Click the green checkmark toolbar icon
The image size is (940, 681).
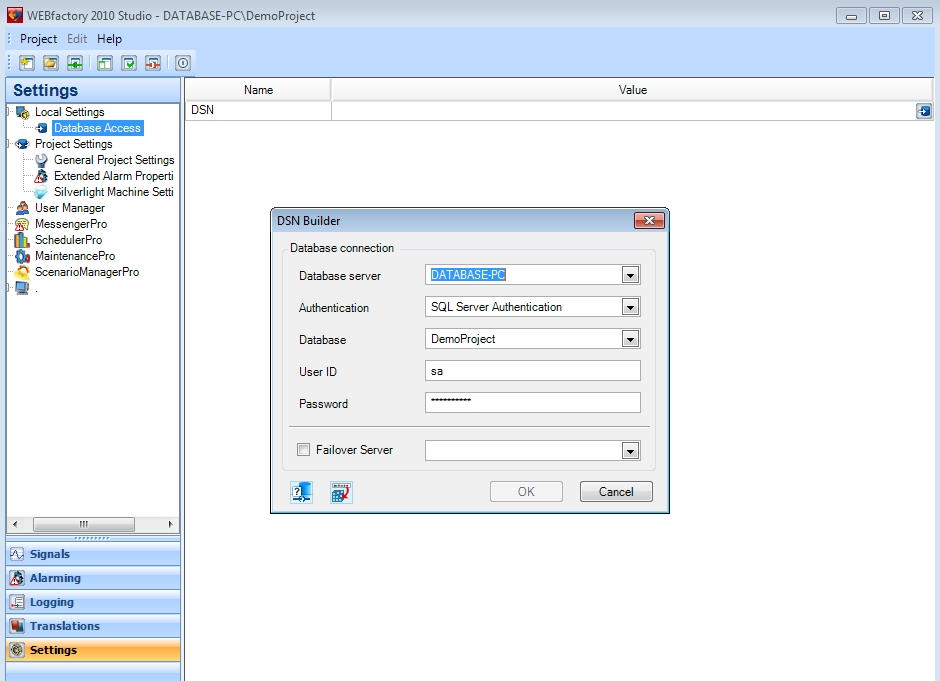coord(129,63)
